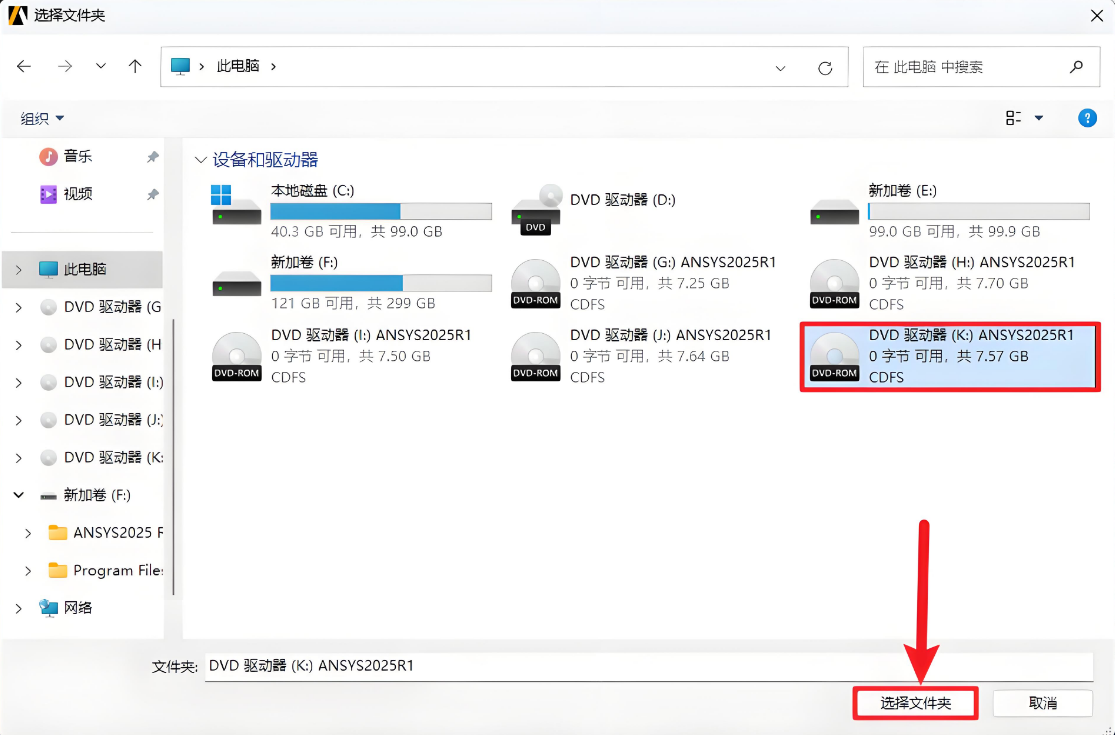Expand the address bar history dropdown

(x=780, y=68)
